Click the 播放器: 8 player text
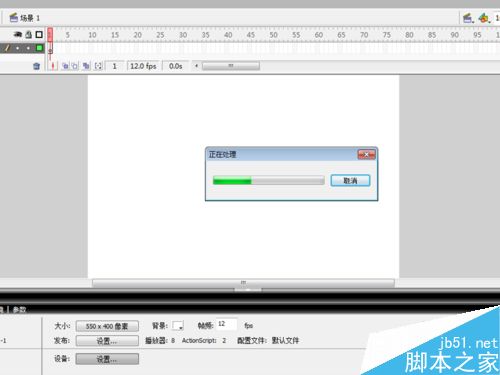This screenshot has height=375, width=500. [x=160, y=340]
